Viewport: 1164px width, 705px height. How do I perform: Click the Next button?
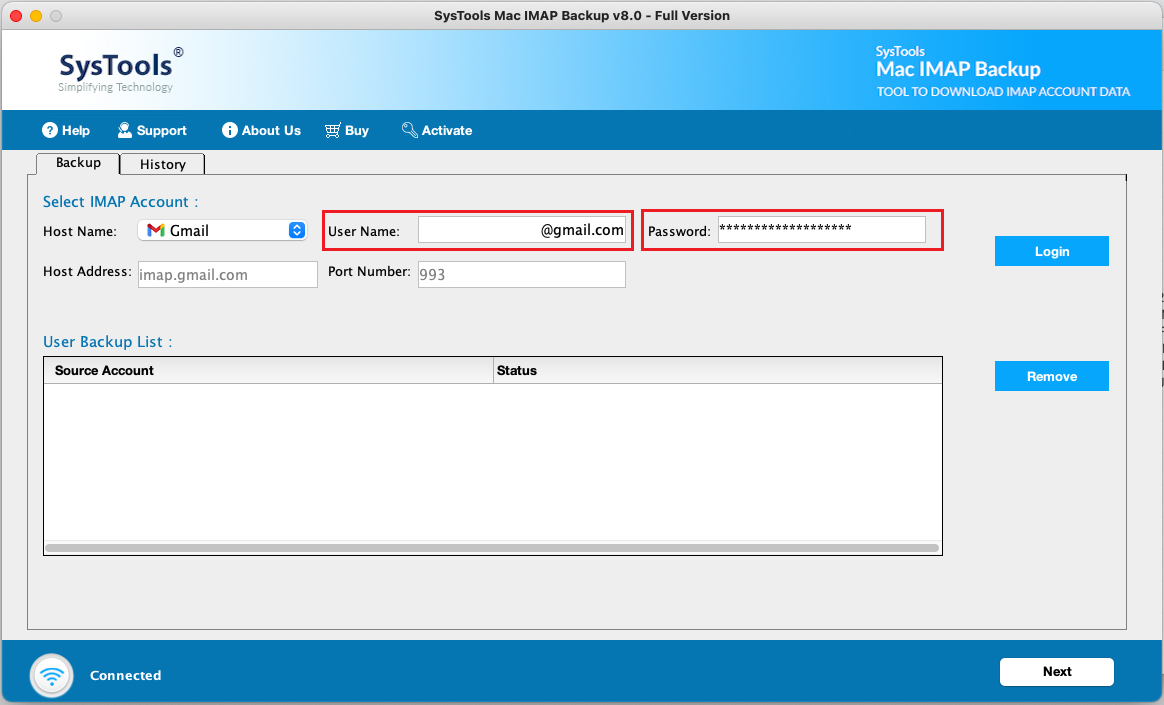tap(1057, 672)
